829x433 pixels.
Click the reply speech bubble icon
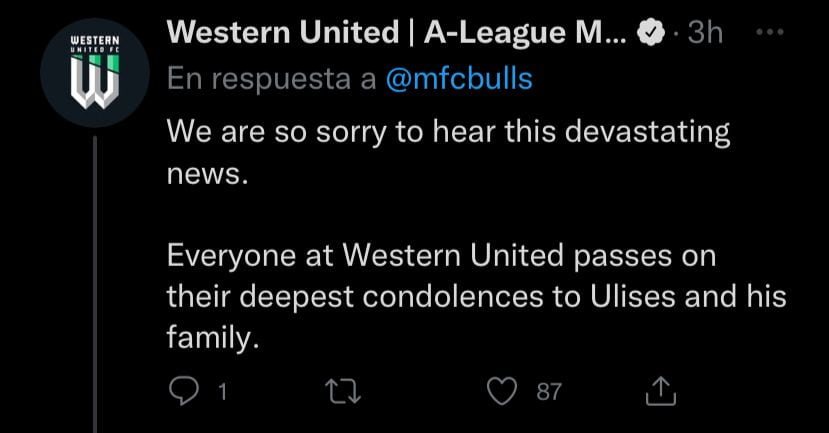(181, 392)
